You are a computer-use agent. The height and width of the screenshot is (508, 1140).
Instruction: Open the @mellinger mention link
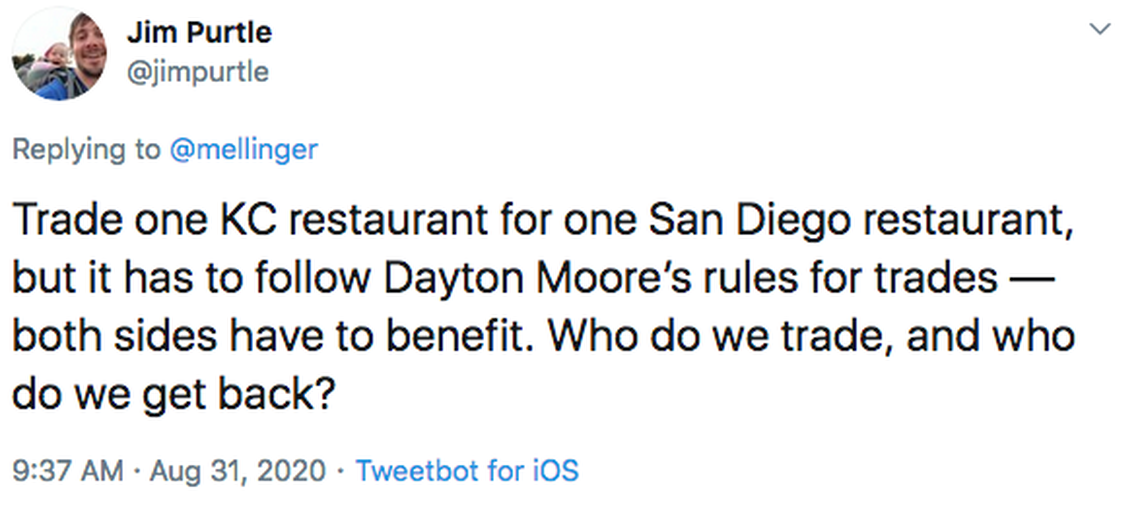pos(243,150)
